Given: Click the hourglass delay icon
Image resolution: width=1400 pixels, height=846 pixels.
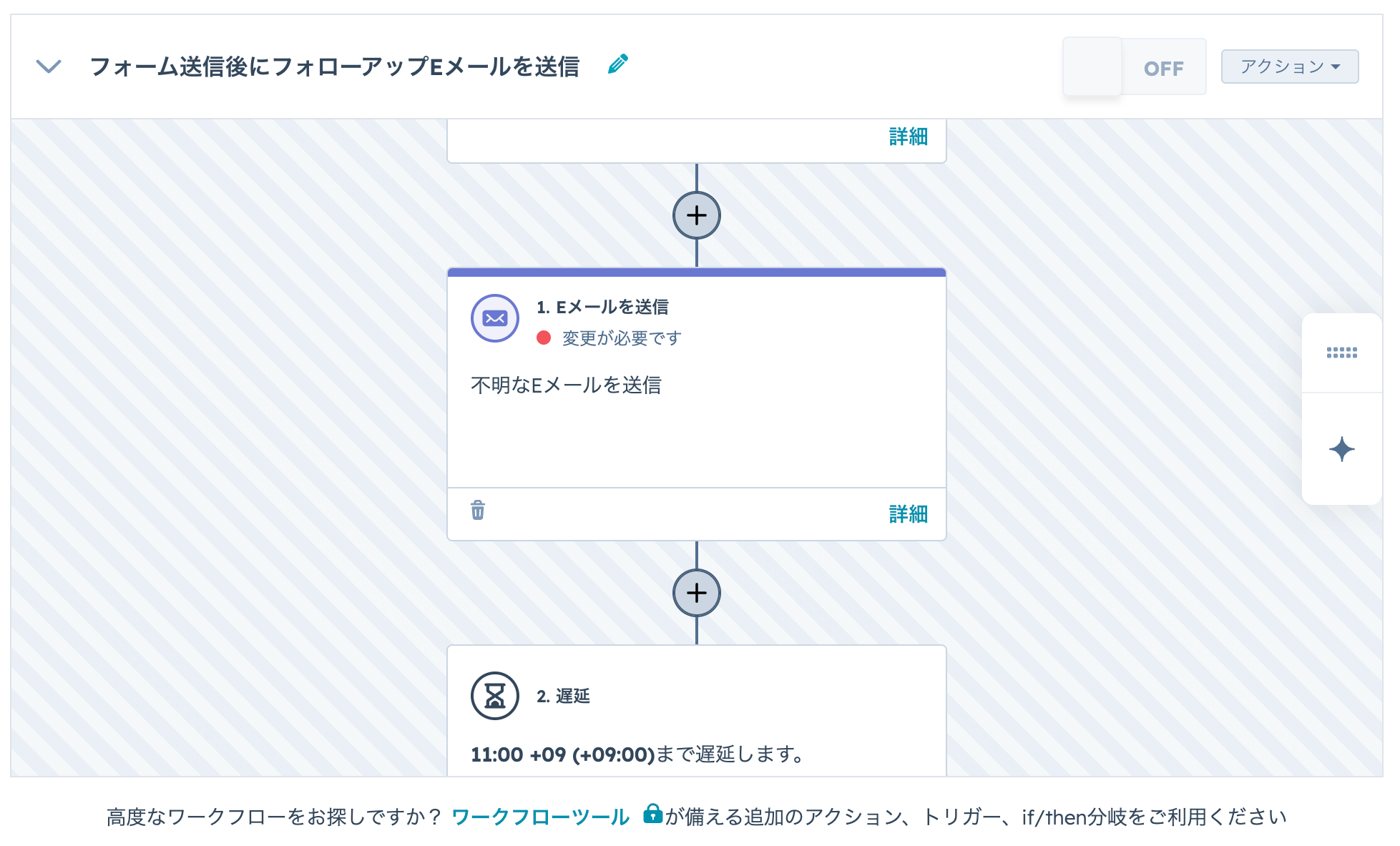Looking at the screenshot, I should pos(495,696).
